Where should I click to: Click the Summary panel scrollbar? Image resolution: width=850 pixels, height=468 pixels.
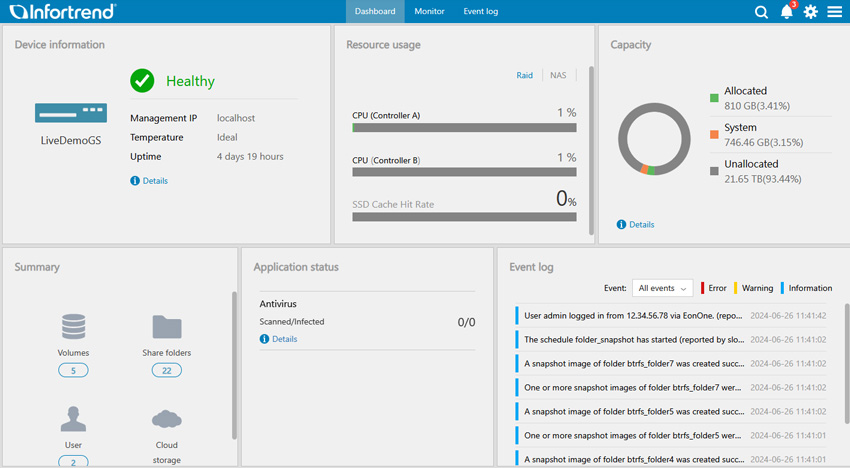point(234,366)
